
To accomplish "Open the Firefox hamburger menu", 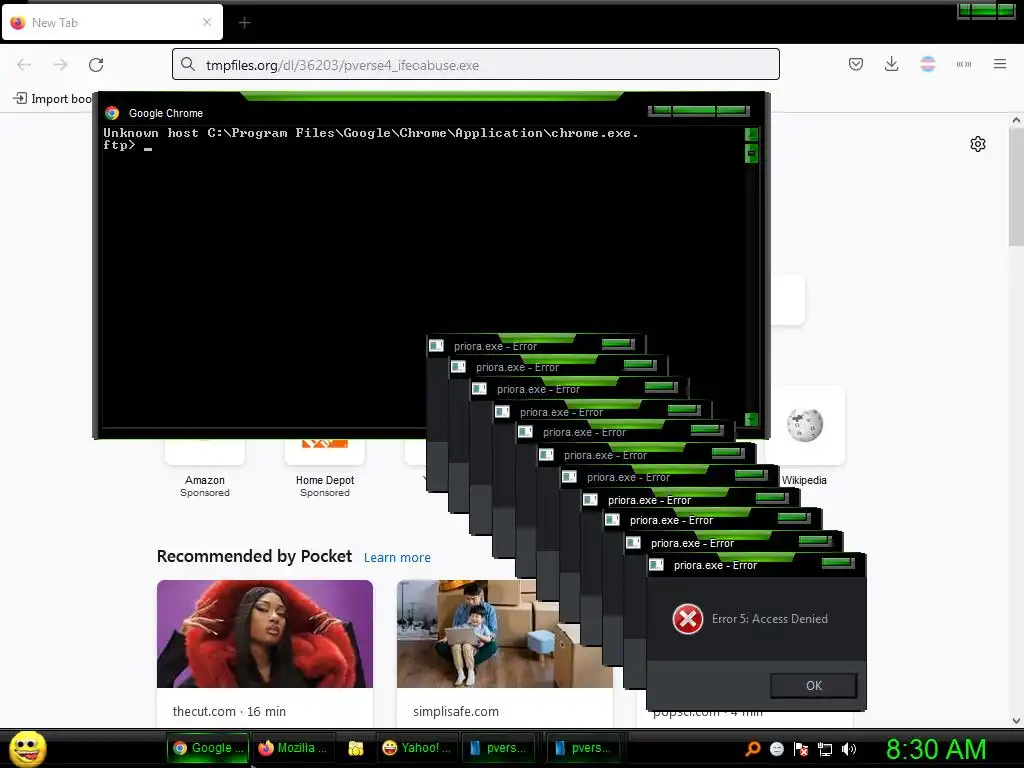I will [x=1000, y=64].
